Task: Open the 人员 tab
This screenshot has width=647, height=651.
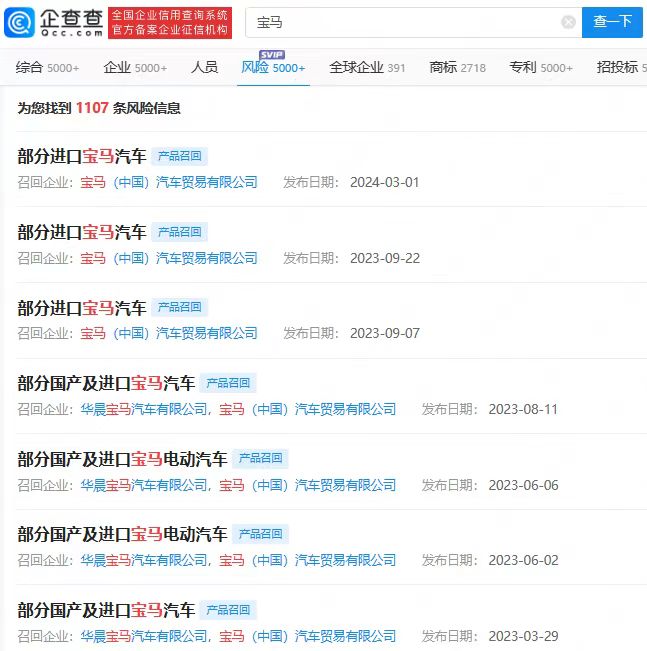Action: click(204, 68)
